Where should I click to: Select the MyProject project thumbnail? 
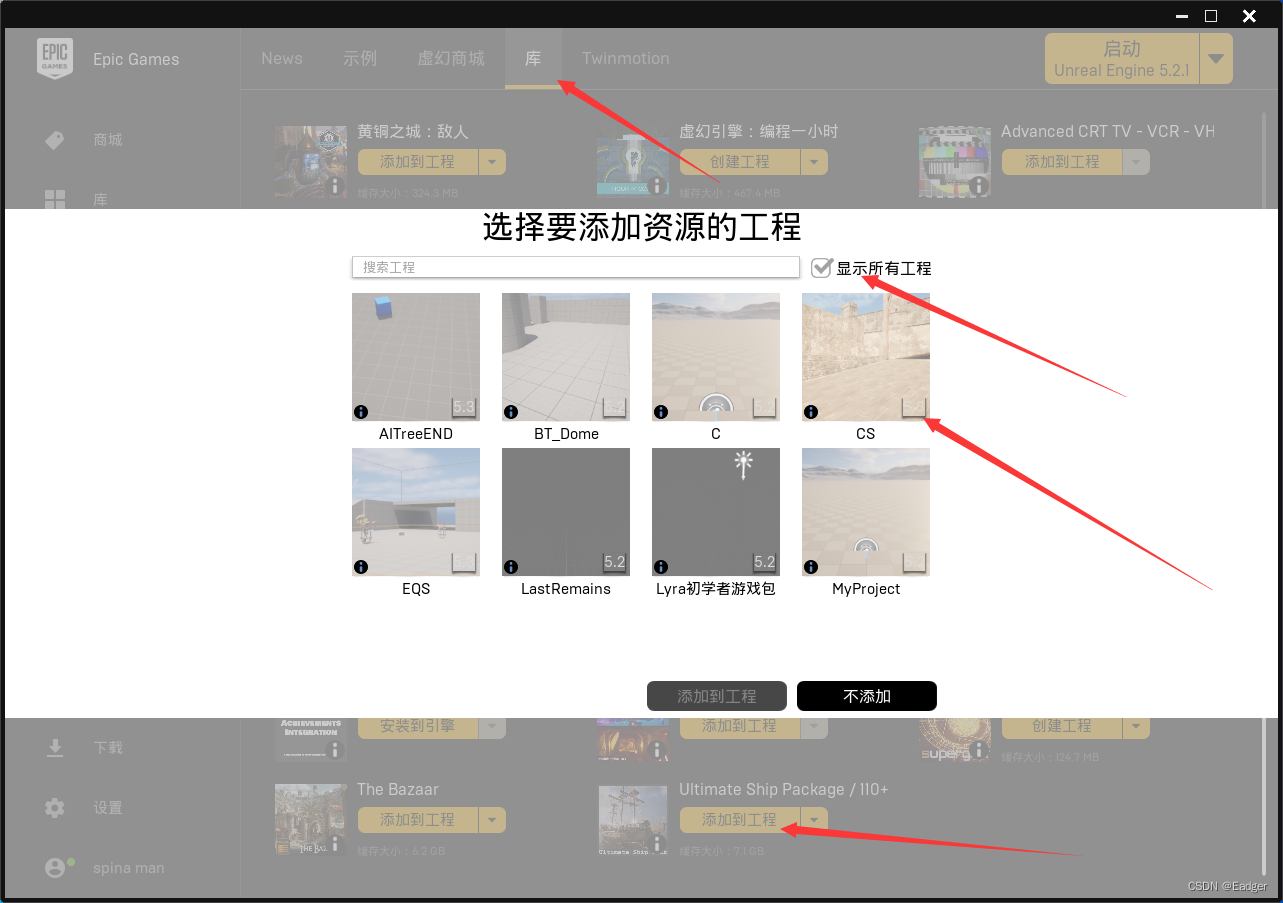click(866, 512)
